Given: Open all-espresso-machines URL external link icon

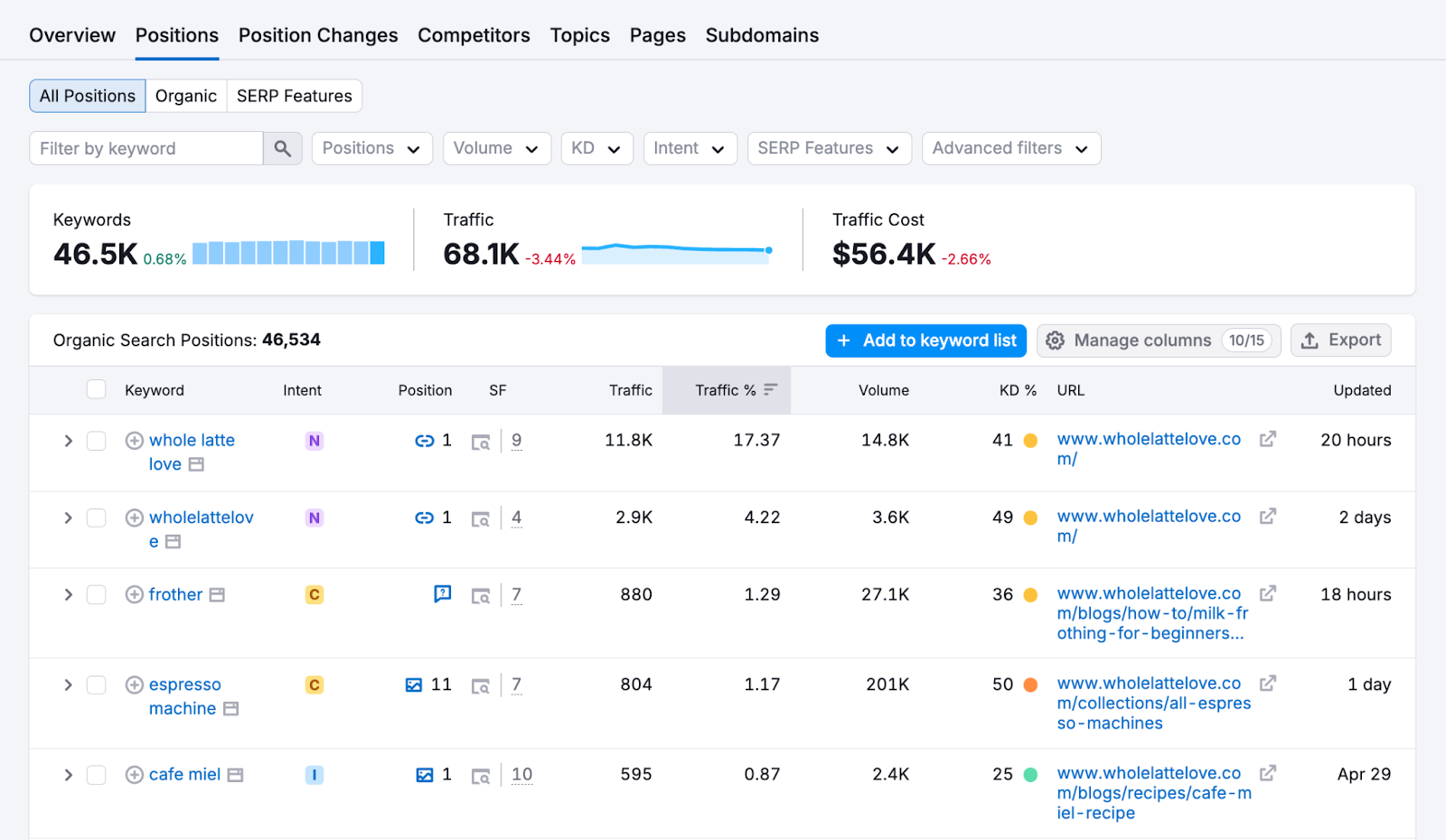Looking at the screenshot, I should (x=1268, y=683).
